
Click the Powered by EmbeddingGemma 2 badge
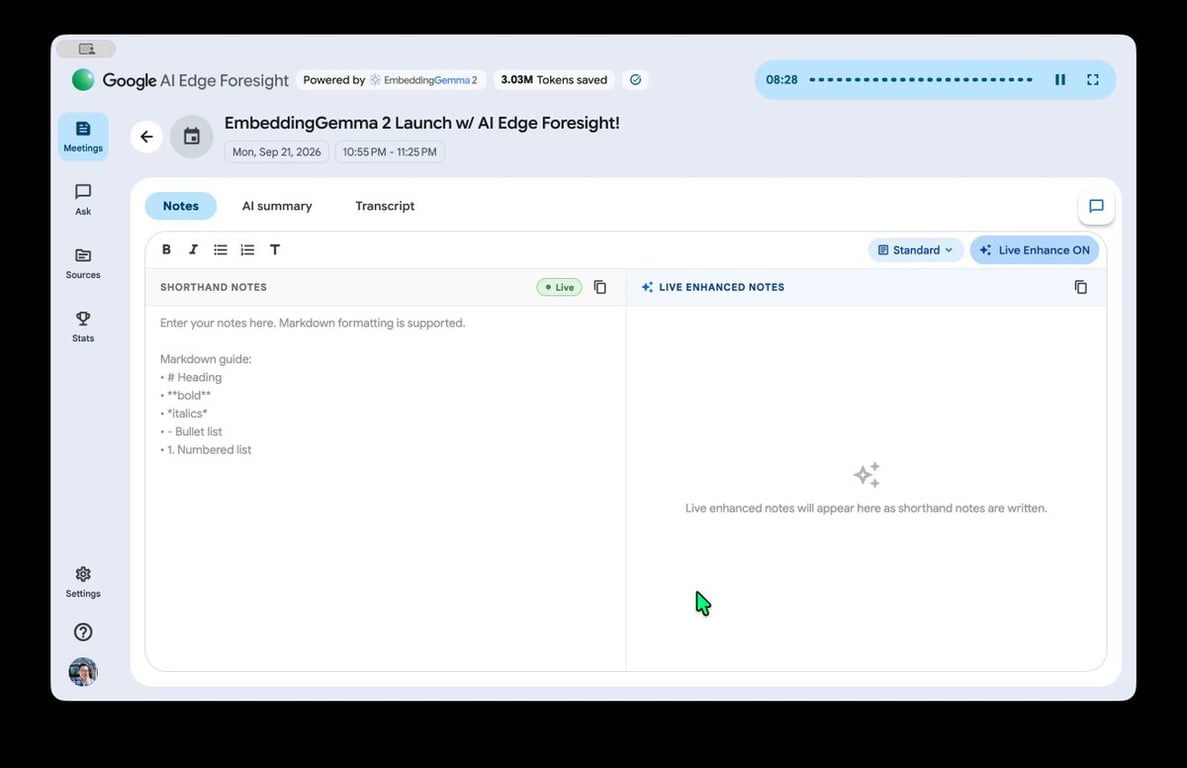391,79
